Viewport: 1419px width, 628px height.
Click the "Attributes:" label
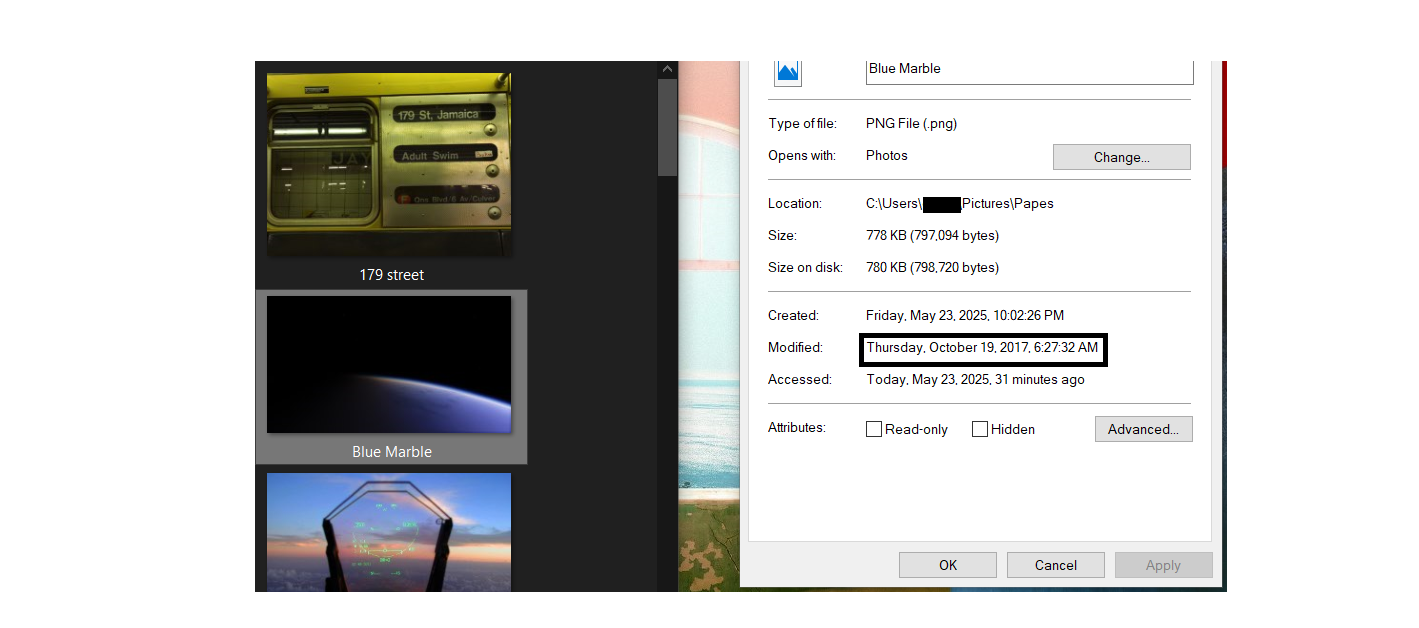(797, 428)
